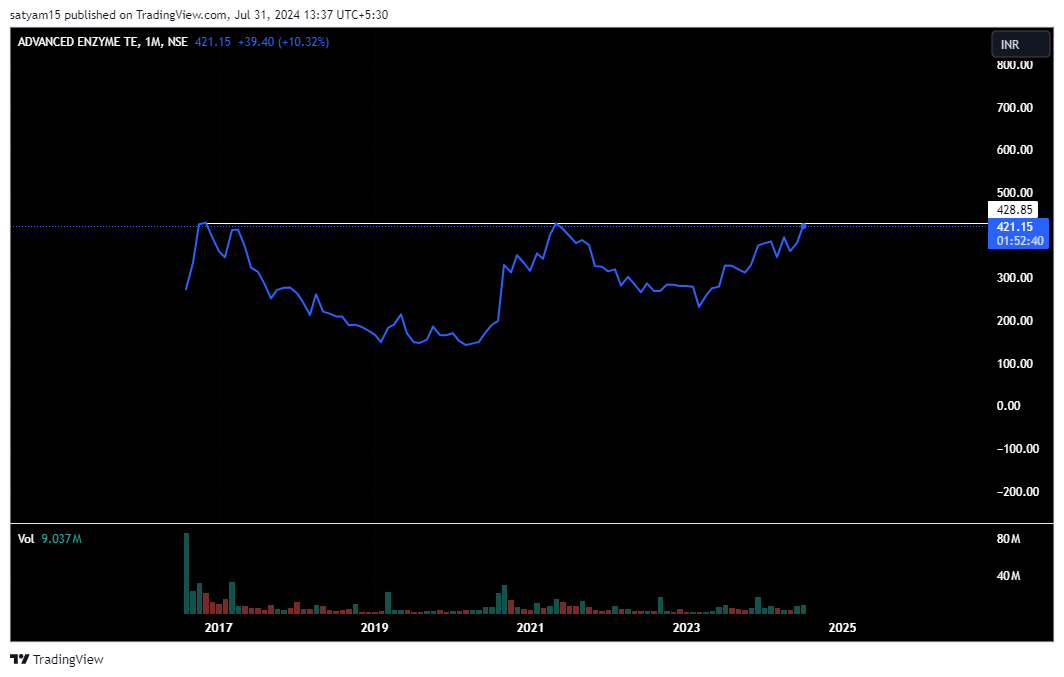
Task: Click the 40M volume axis label
Action: [x=1008, y=576]
